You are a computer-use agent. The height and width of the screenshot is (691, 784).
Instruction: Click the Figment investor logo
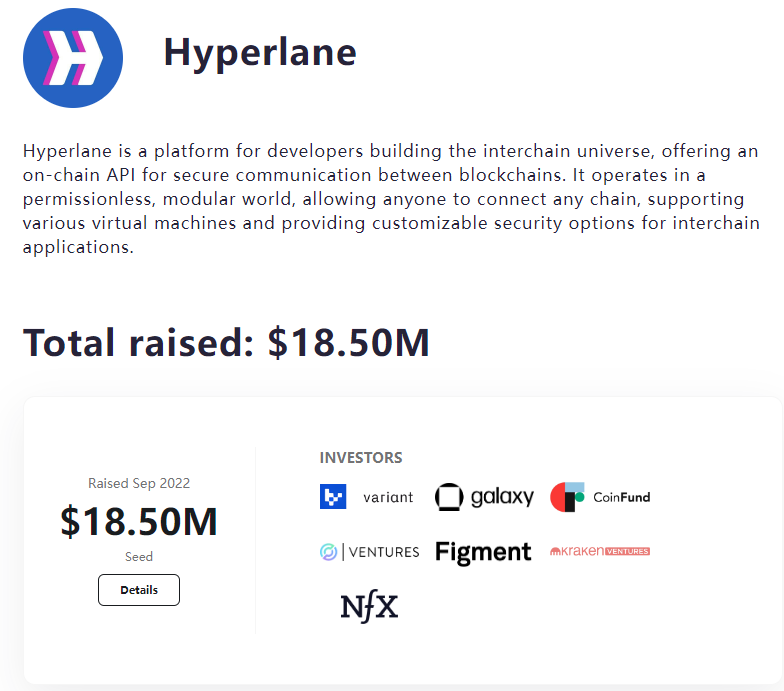tap(483, 552)
